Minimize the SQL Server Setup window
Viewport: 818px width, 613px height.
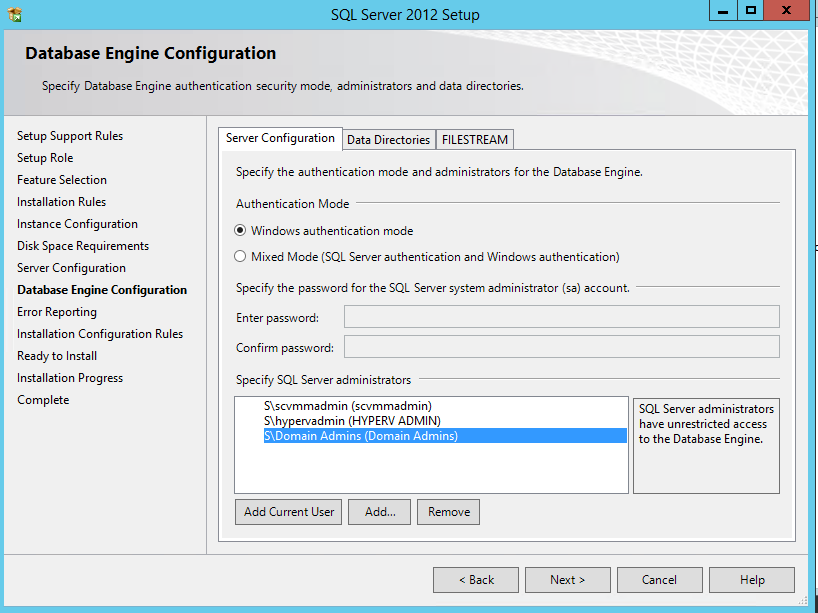point(723,10)
